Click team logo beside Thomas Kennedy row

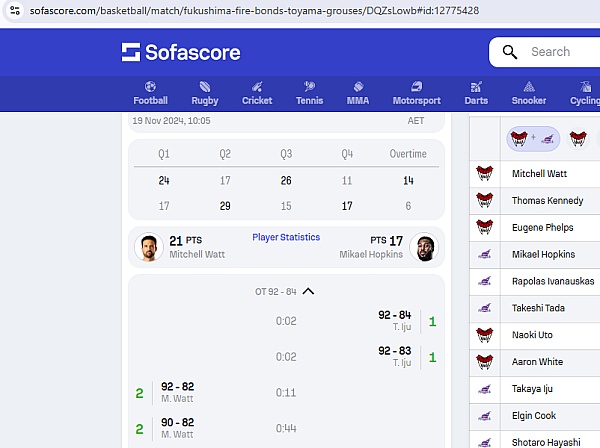484,200
